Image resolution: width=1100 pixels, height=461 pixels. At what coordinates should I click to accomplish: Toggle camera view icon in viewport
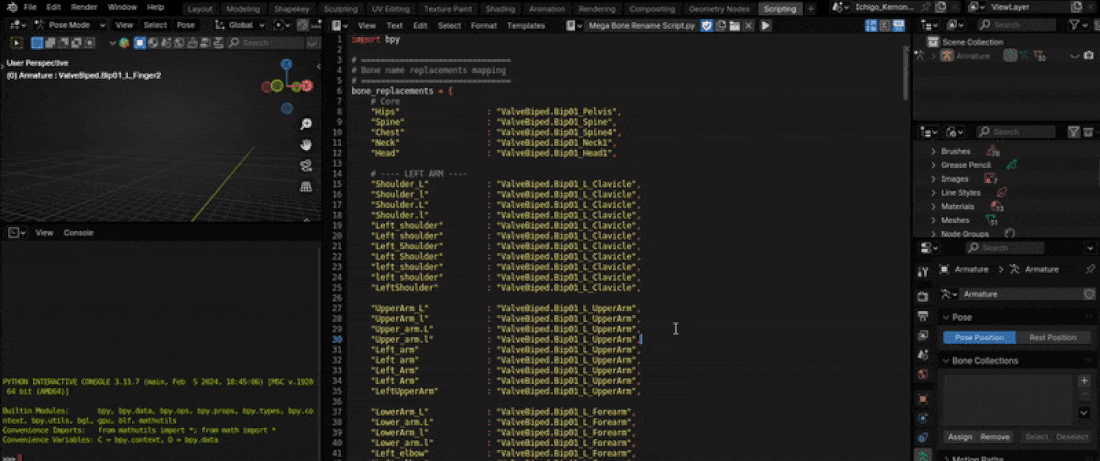pos(306,166)
